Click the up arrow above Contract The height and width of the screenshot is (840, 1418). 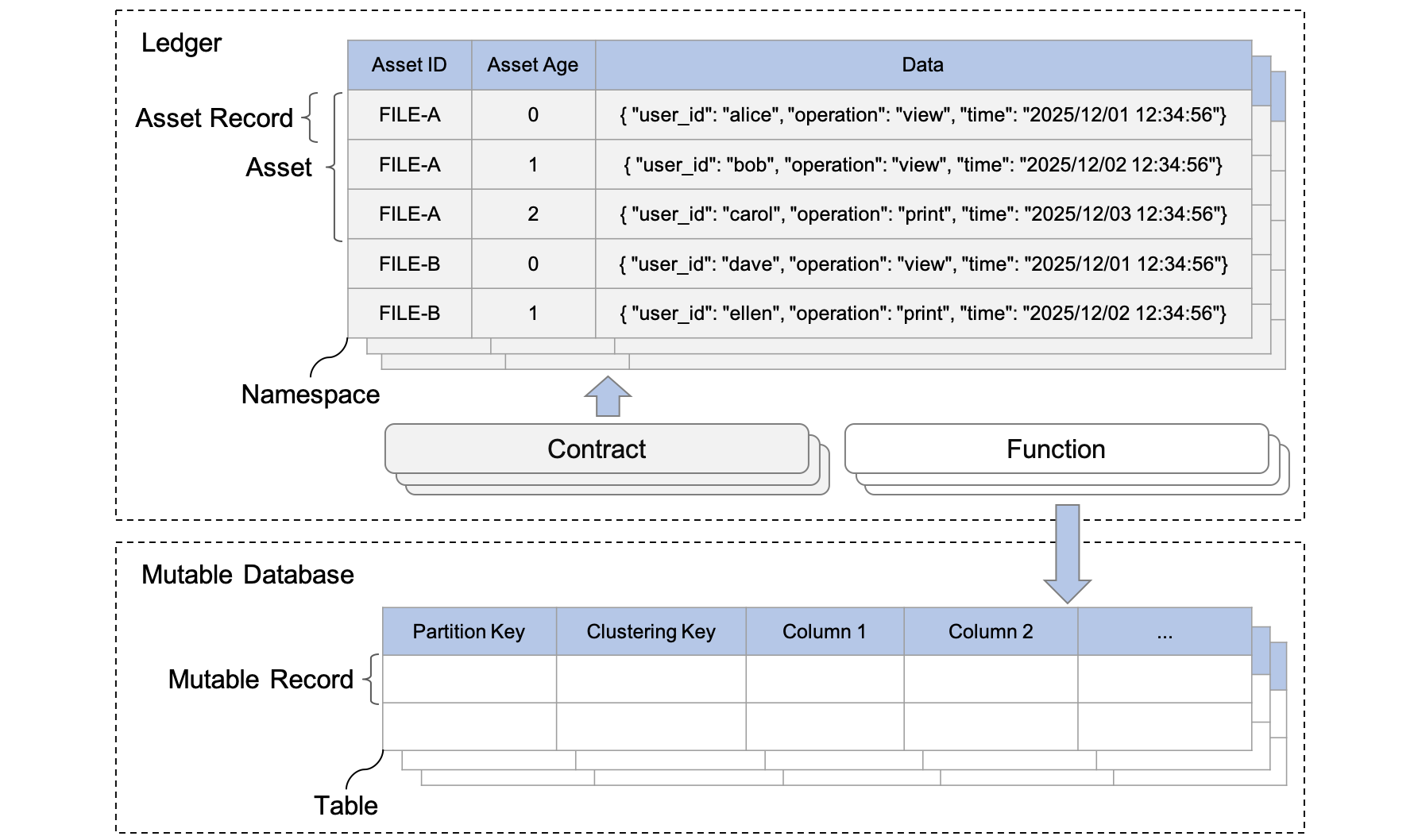(x=608, y=396)
